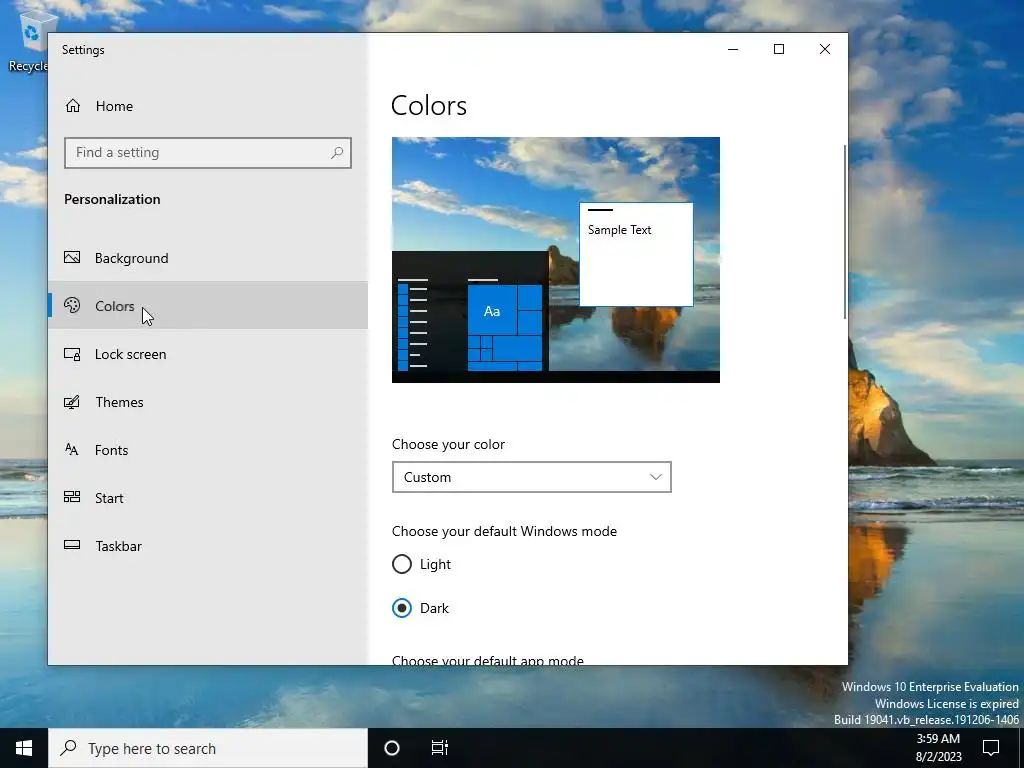Click the Personalization heading
This screenshot has height=768, width=1024.
[112, 199]
